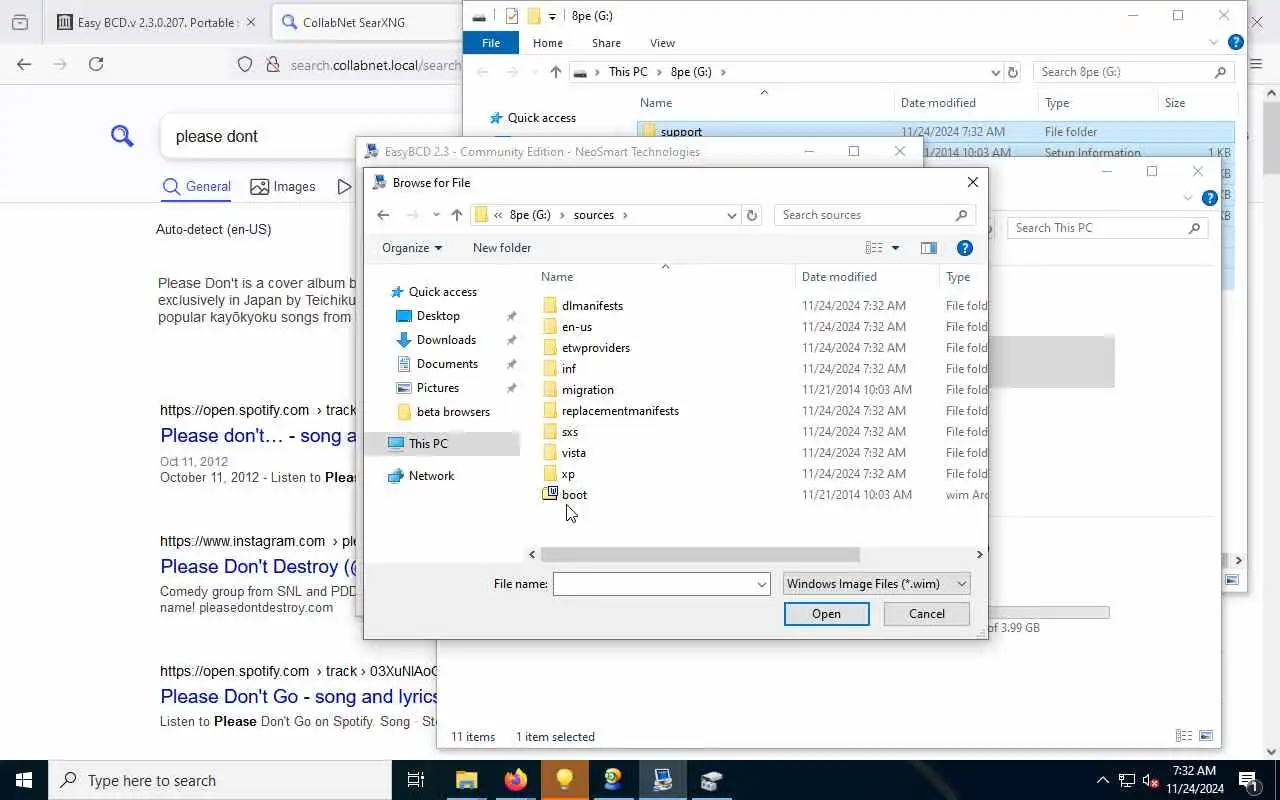Select Network in dialog sidebar

point(431,476)
